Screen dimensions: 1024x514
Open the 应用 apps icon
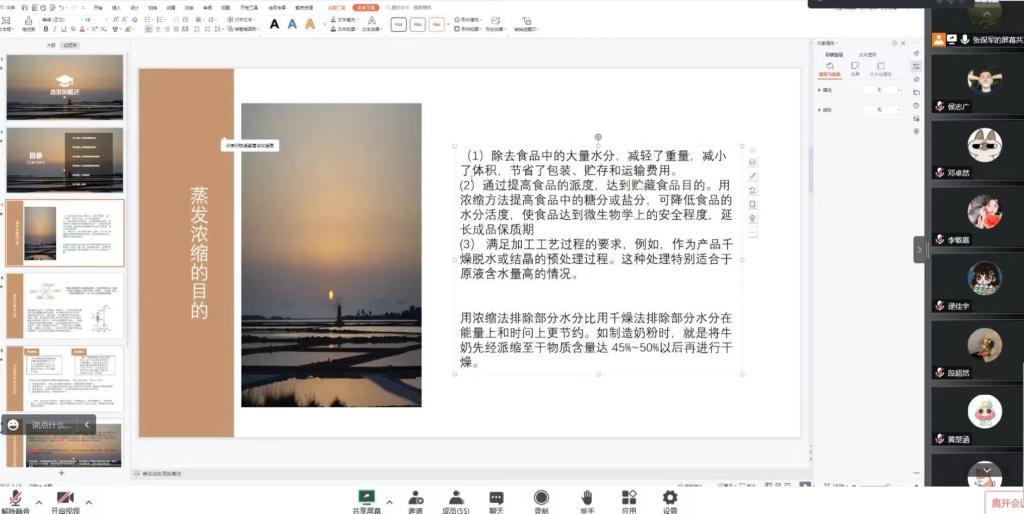(629, 498)
